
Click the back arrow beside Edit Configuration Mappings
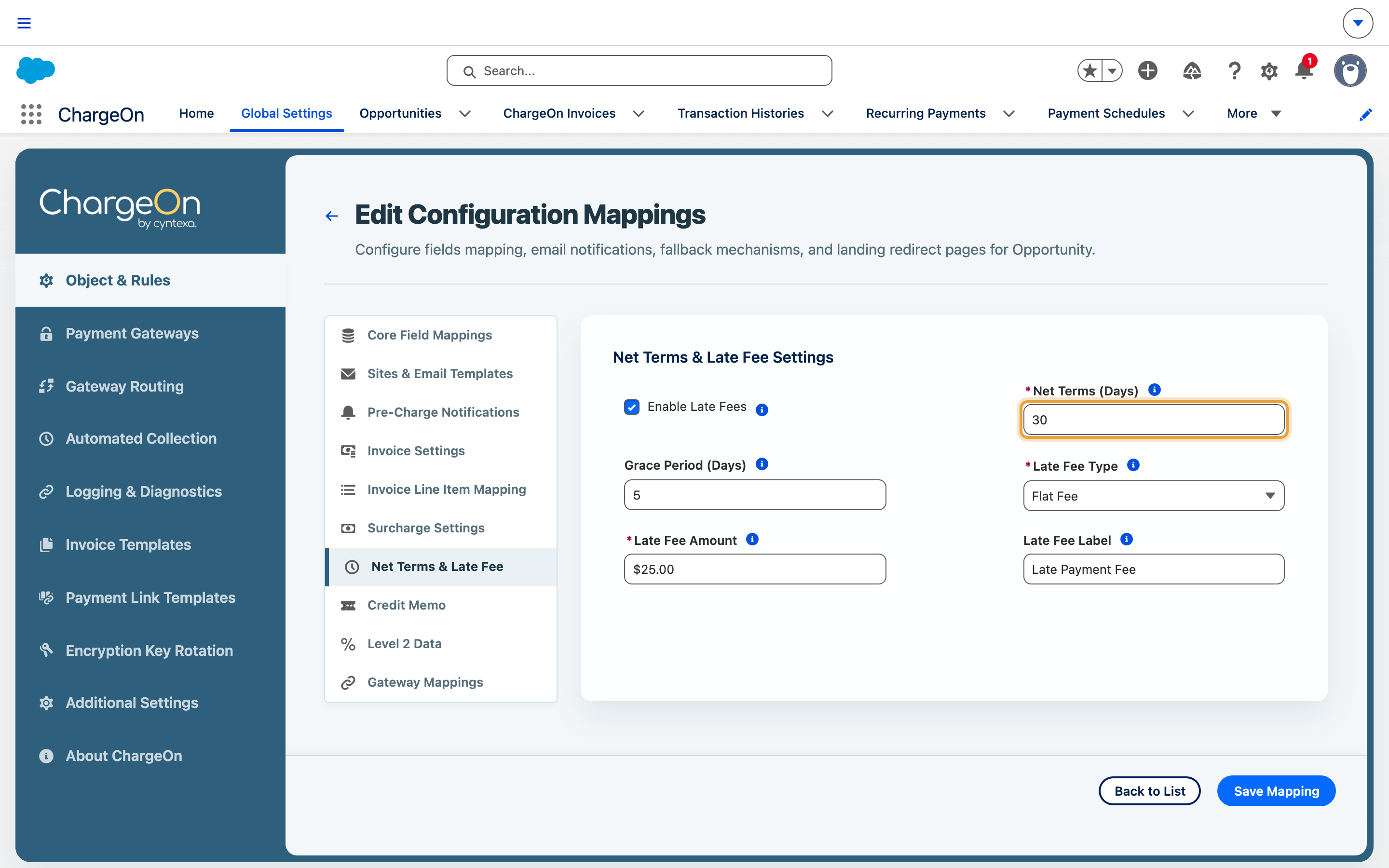(x=332, y=216)
